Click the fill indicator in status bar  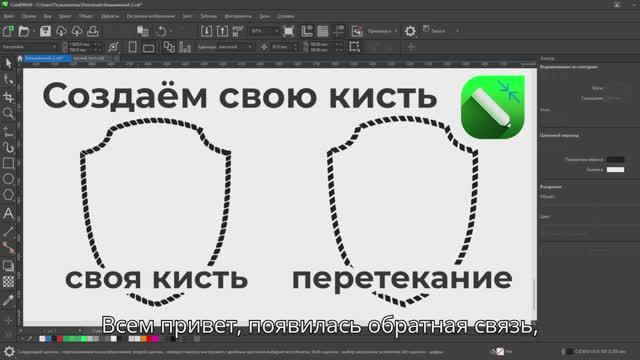coord(500,351)
